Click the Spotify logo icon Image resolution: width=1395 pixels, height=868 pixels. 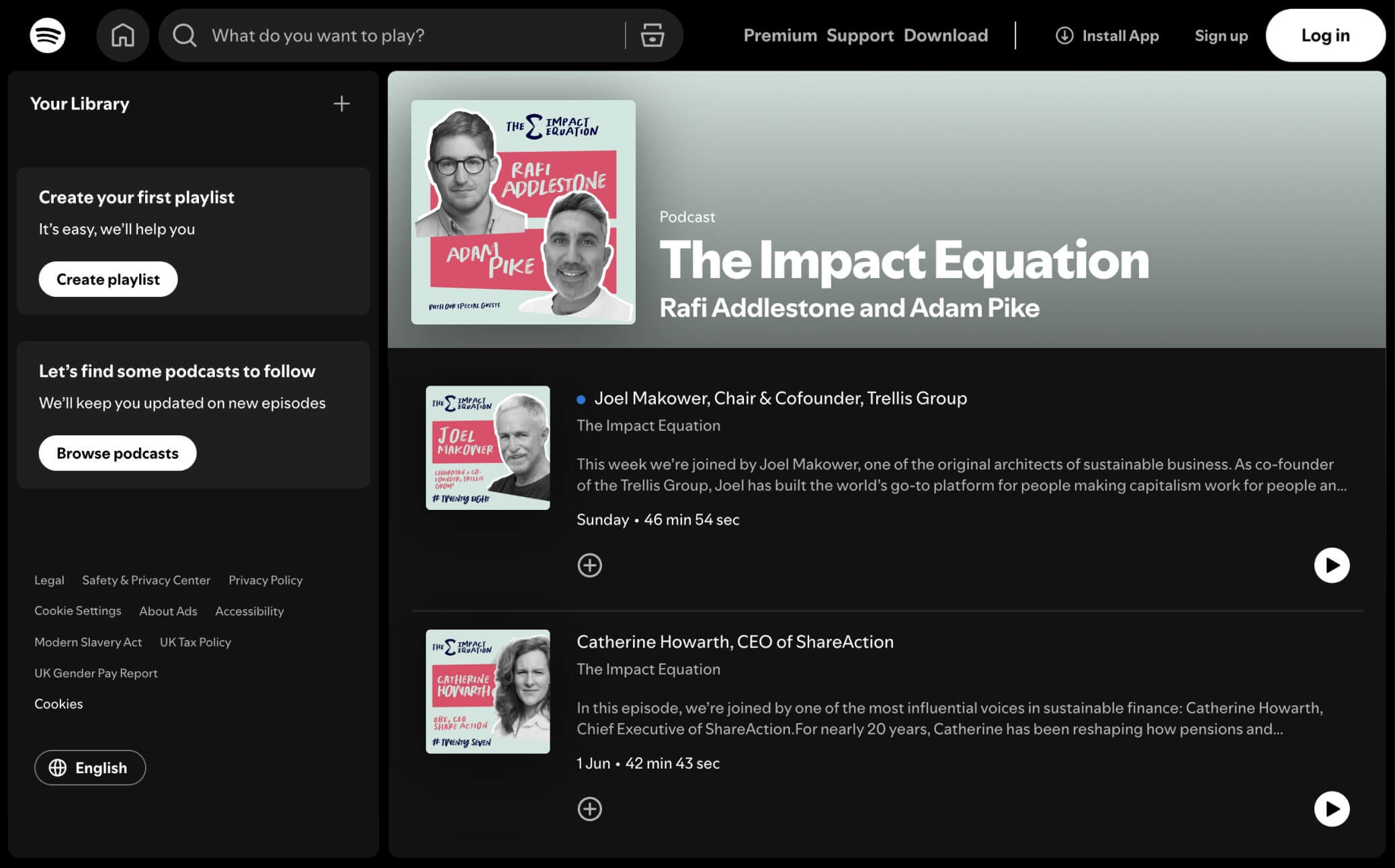click(47, 35)
